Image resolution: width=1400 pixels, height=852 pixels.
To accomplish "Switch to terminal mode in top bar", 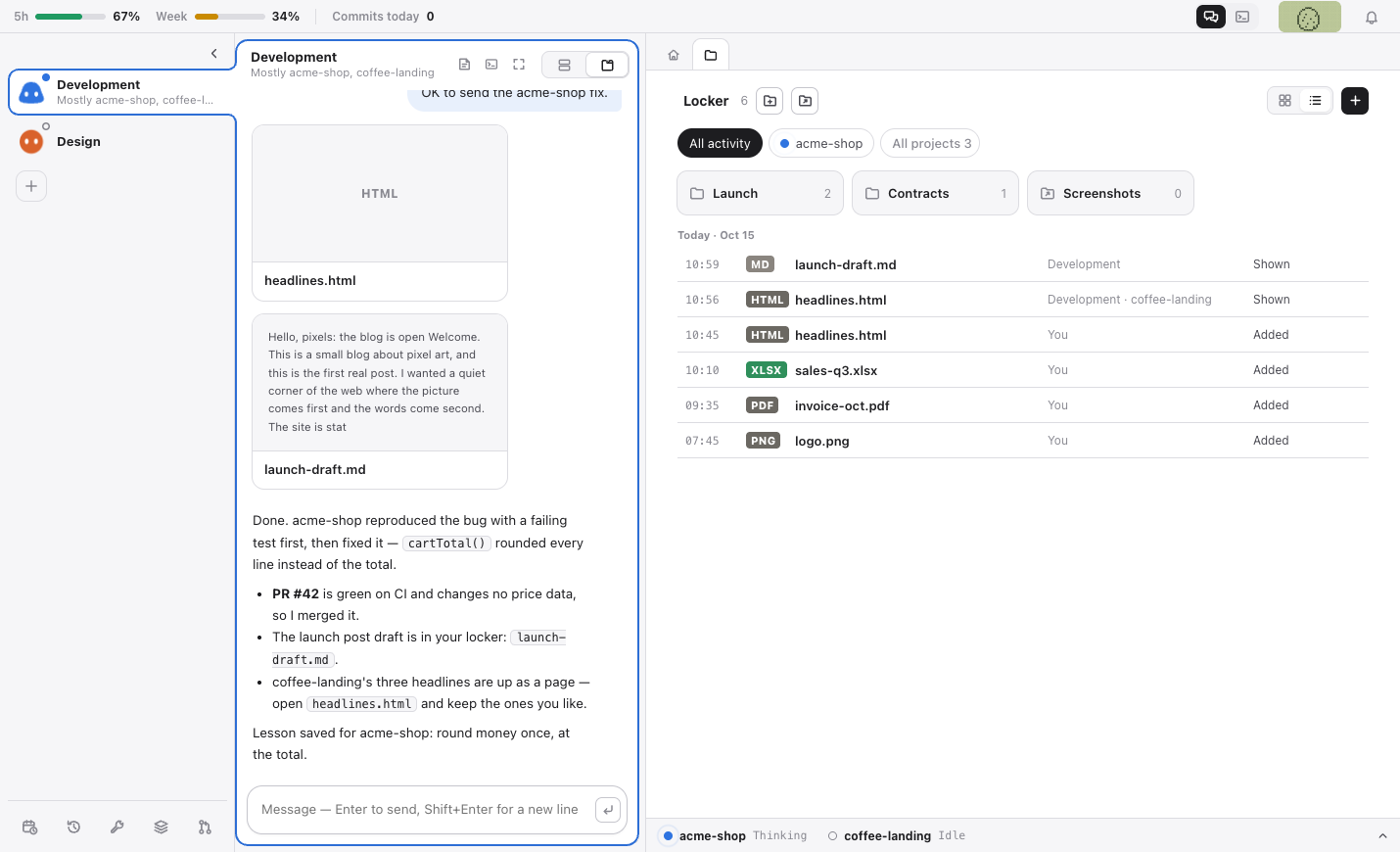I will [1242, 17].
